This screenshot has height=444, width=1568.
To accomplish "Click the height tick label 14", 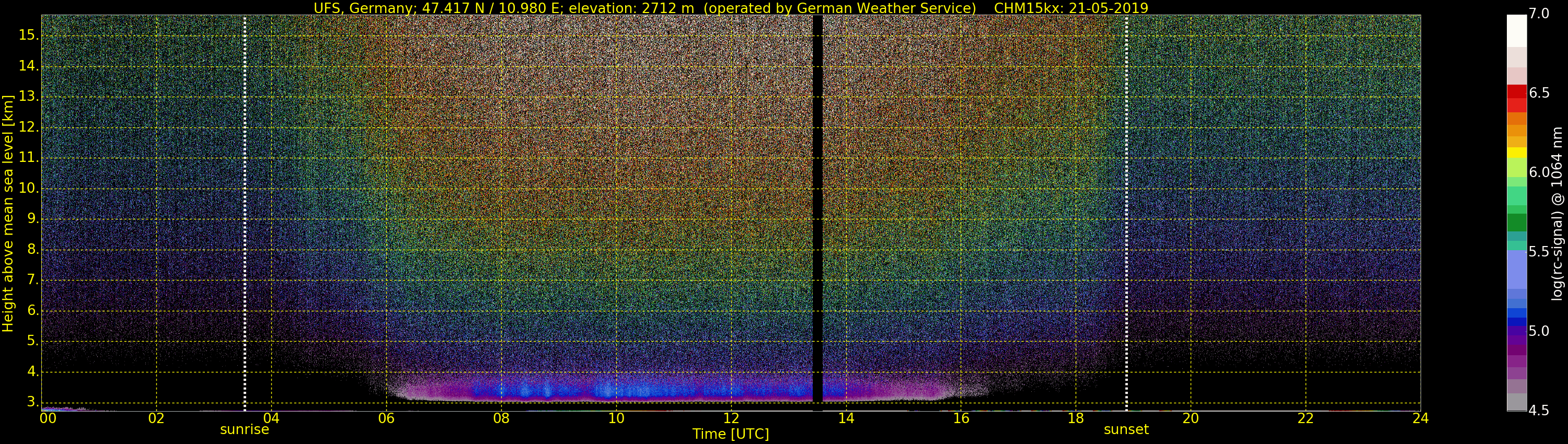I will pyautogui.click(x=29, y=66).
